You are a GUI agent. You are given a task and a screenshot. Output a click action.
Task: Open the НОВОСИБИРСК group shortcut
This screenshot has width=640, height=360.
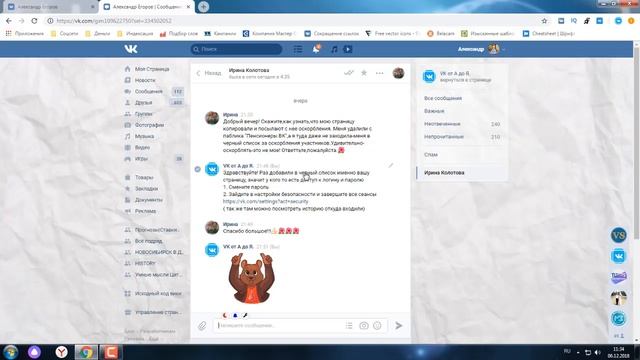159,252
